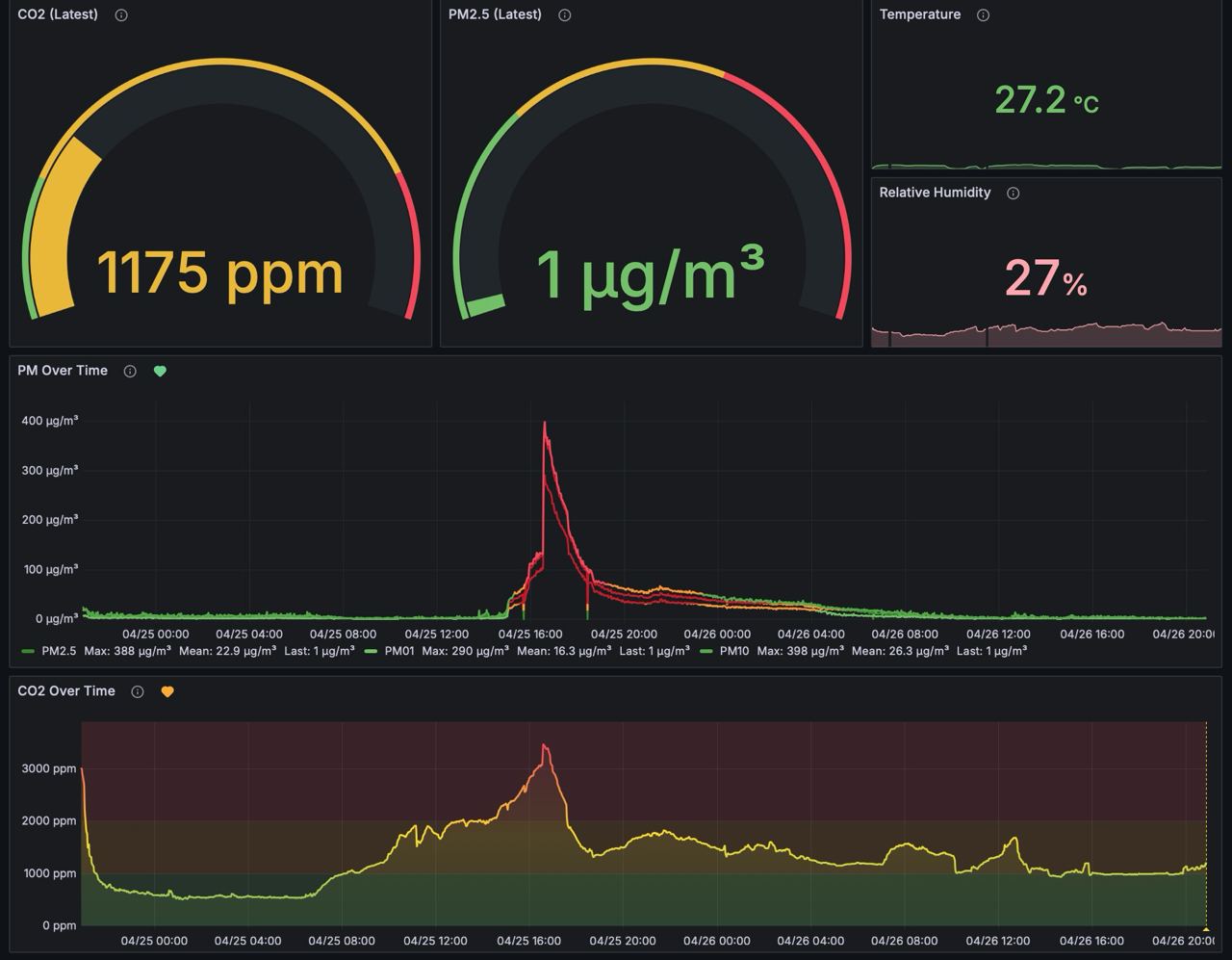Click the info icon beside CO2 (Latest)
The image size is (1232, 960).
coord(121,15)
